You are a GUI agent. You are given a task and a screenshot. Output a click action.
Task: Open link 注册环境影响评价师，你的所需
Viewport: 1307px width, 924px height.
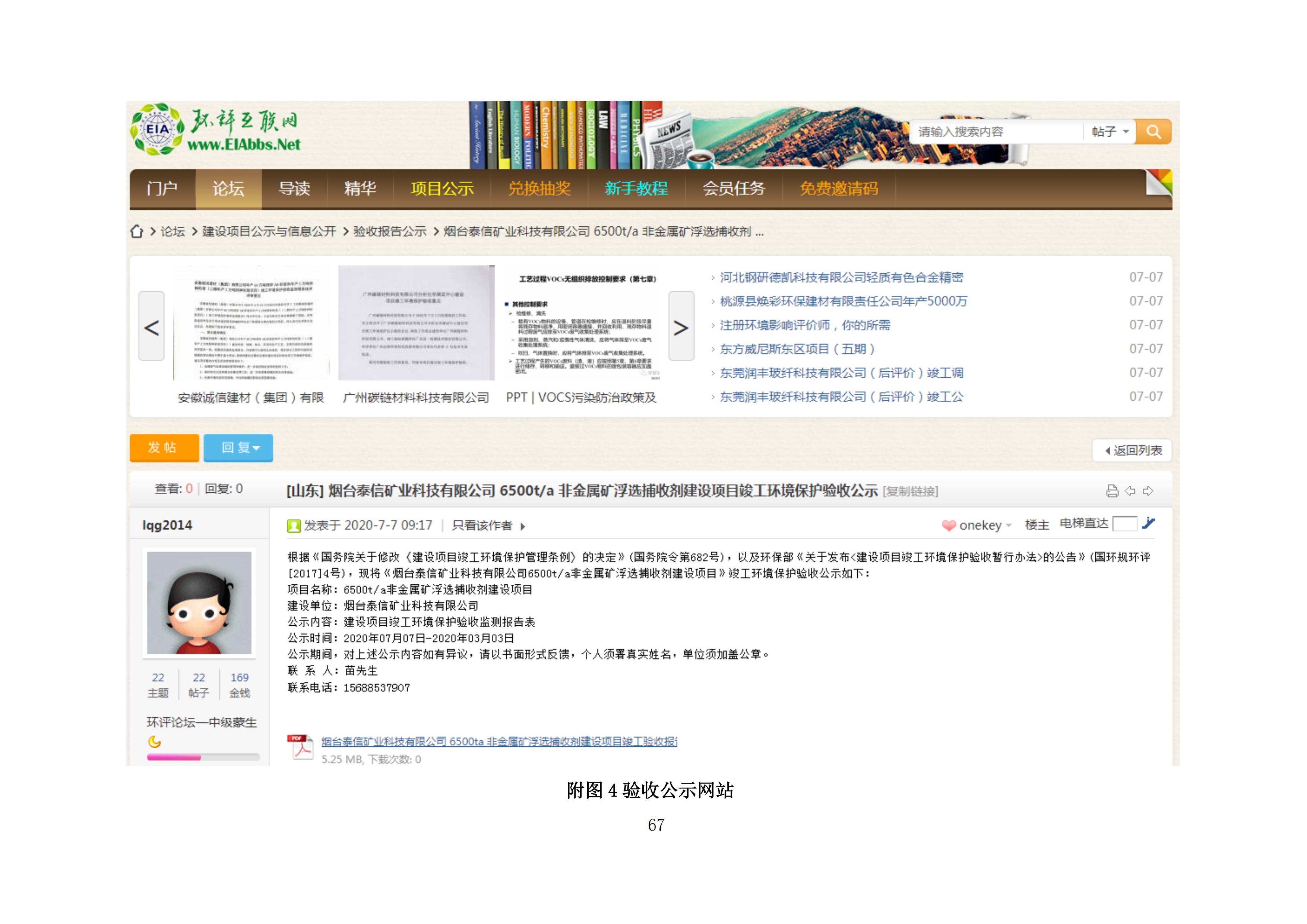tap(805, 325)
